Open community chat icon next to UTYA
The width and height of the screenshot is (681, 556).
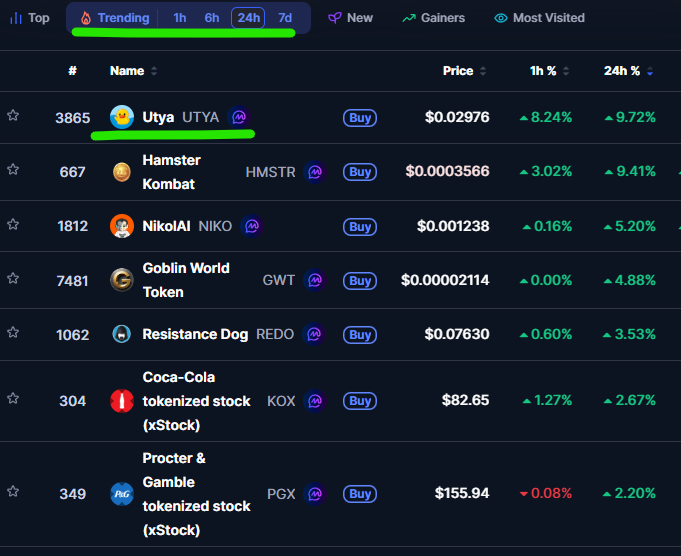pyautogui.click(x=239, y=117)
